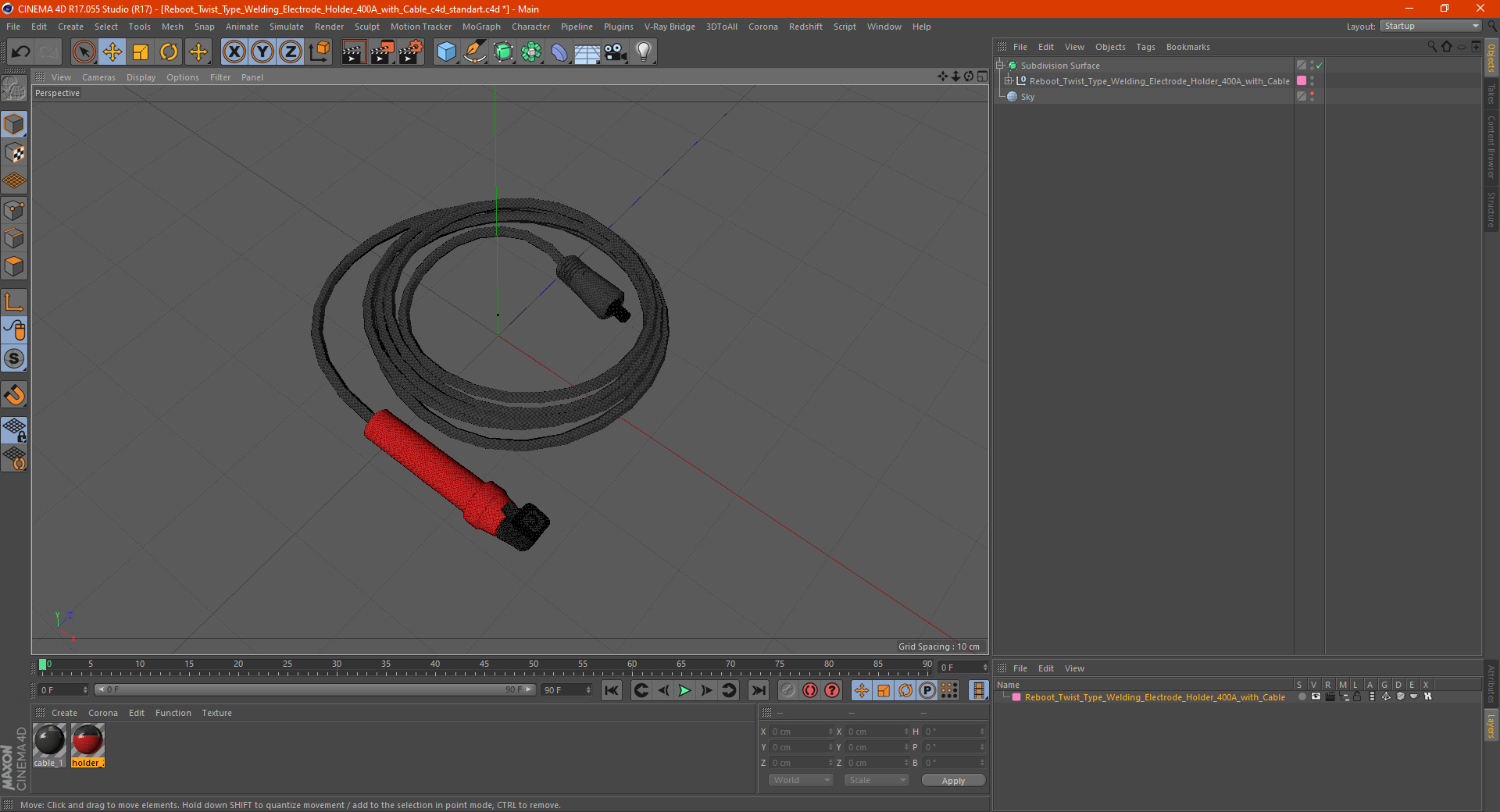Screen dimensions: 1500x812
Task: Select the cable_1 material thumbnail
Action: [49, 745]
